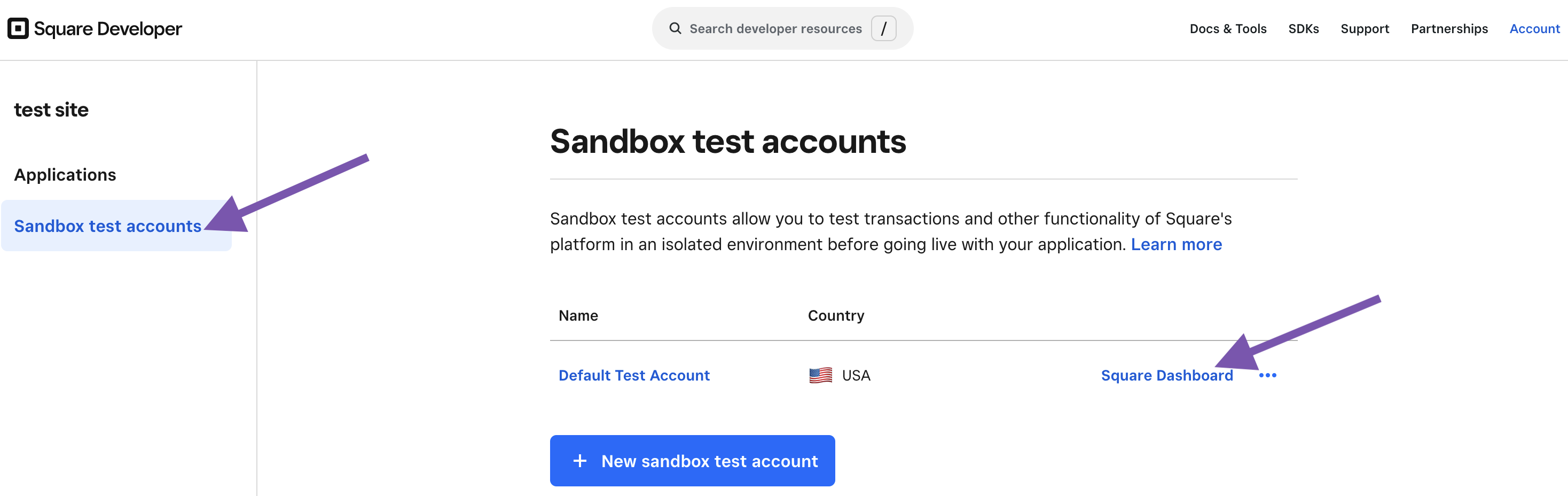Select Applications in the sidebar

click(x=65, y=175)
